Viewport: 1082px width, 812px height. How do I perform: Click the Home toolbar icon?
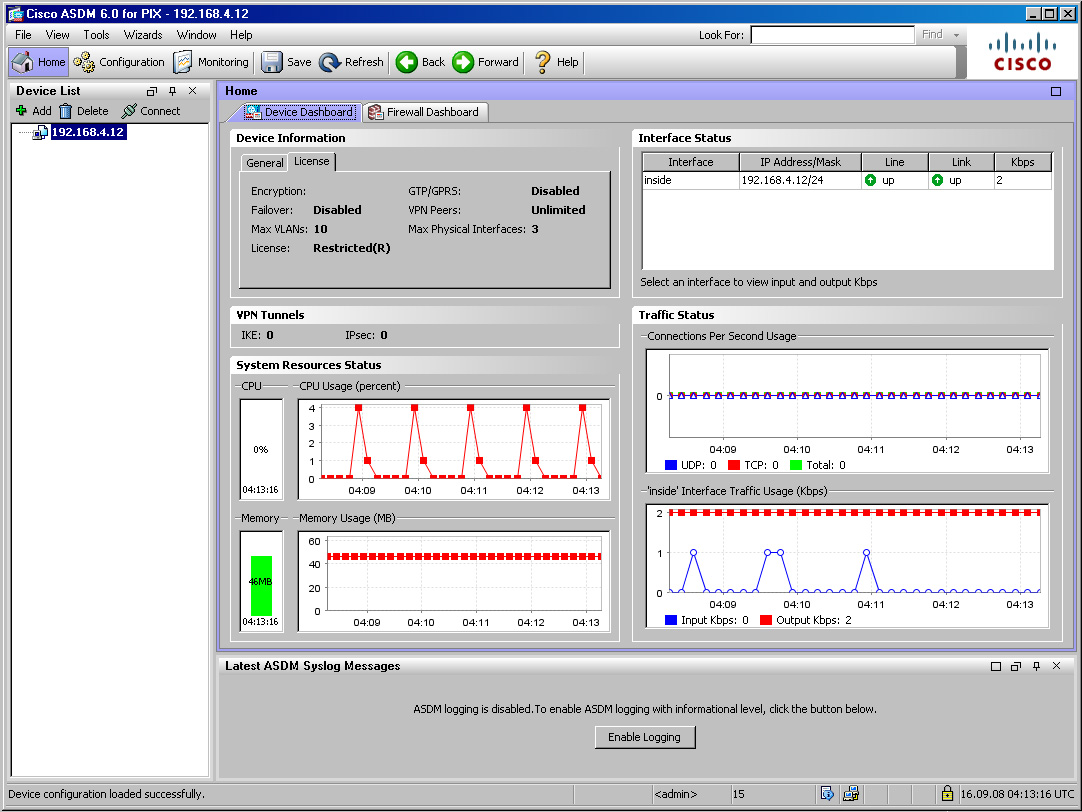[38, 62]
